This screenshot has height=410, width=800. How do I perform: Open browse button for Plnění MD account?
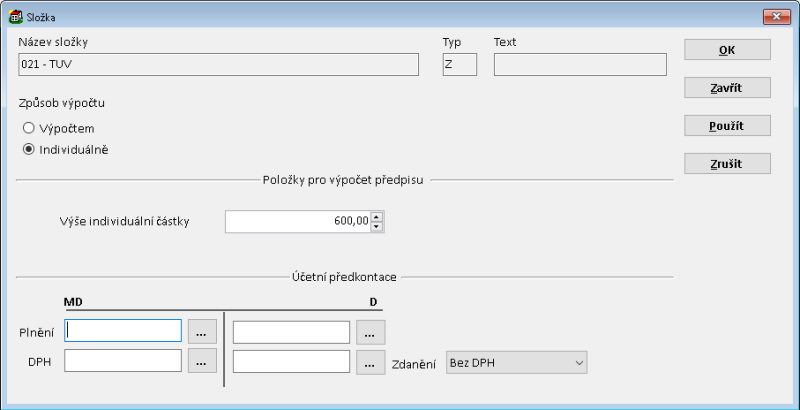point(202,331)
